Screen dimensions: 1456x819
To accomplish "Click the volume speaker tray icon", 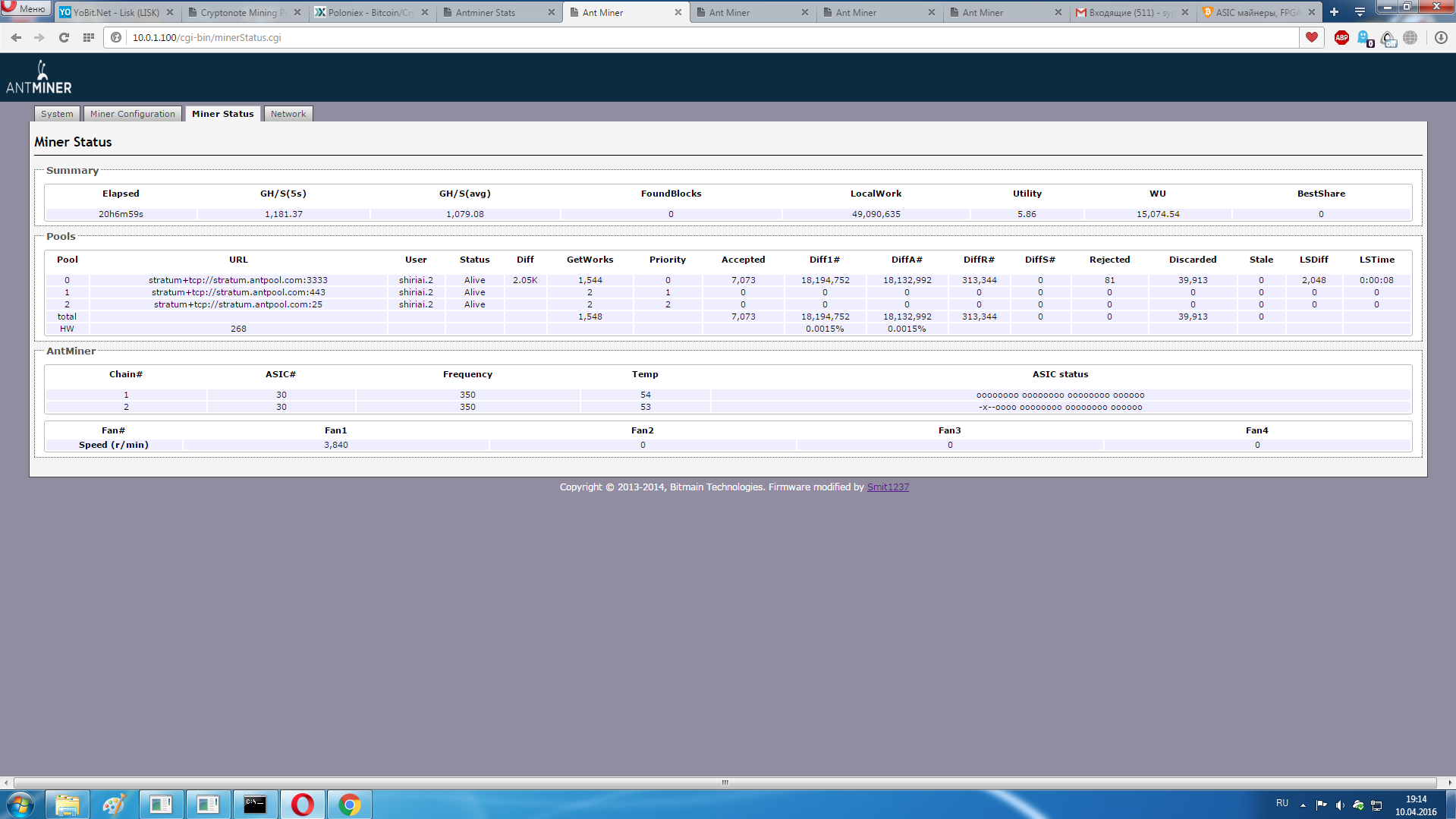I will [1340, 805].
